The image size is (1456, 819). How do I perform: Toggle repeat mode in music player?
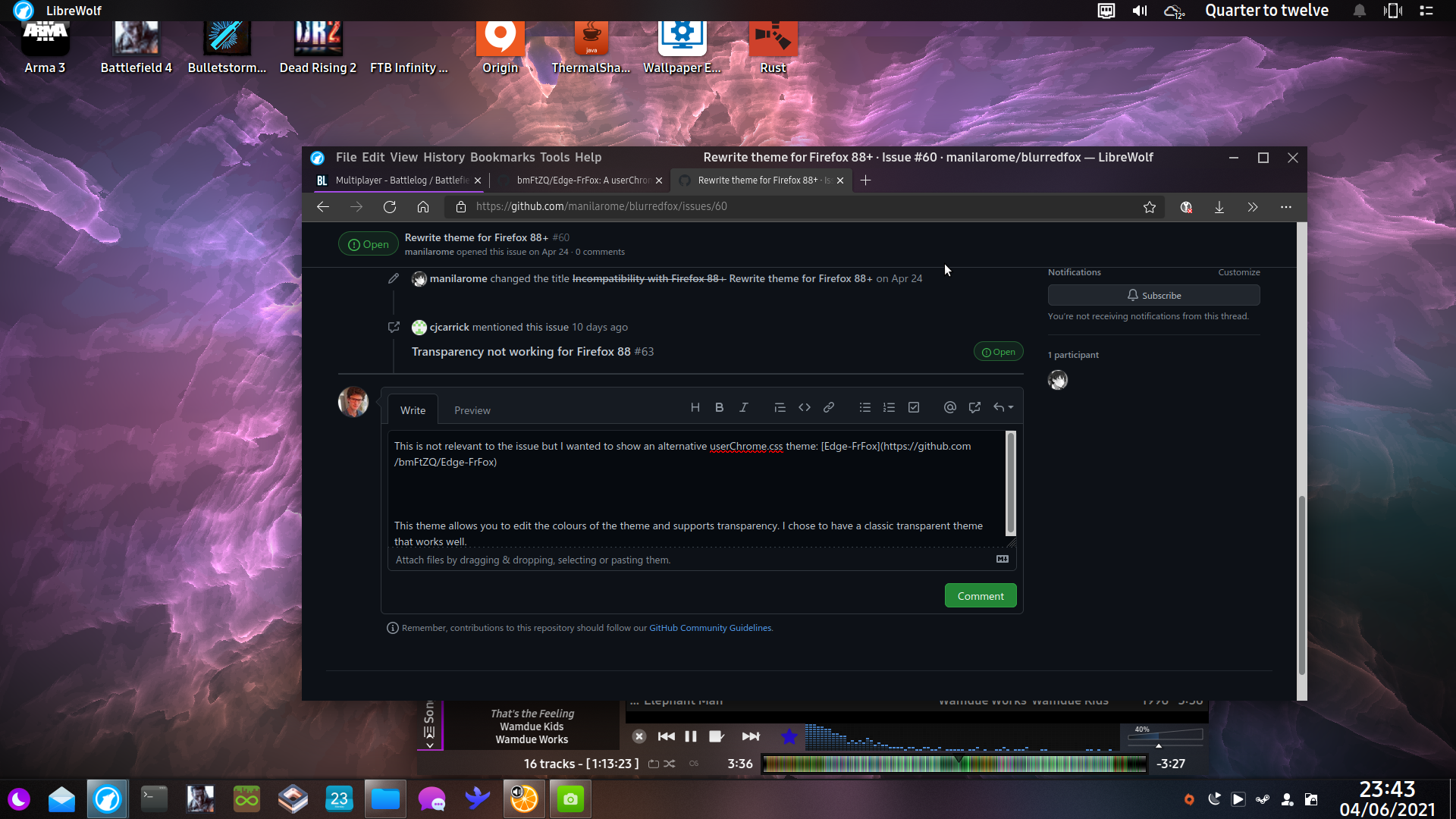(x=654, y=764)
